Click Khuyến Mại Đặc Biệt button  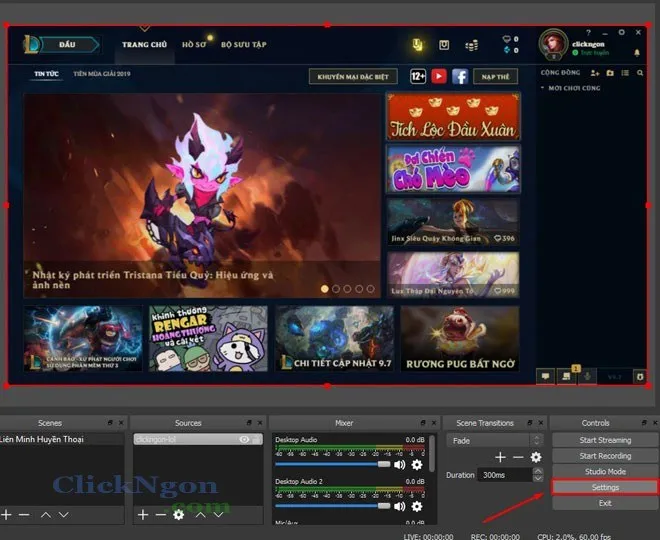353,77
